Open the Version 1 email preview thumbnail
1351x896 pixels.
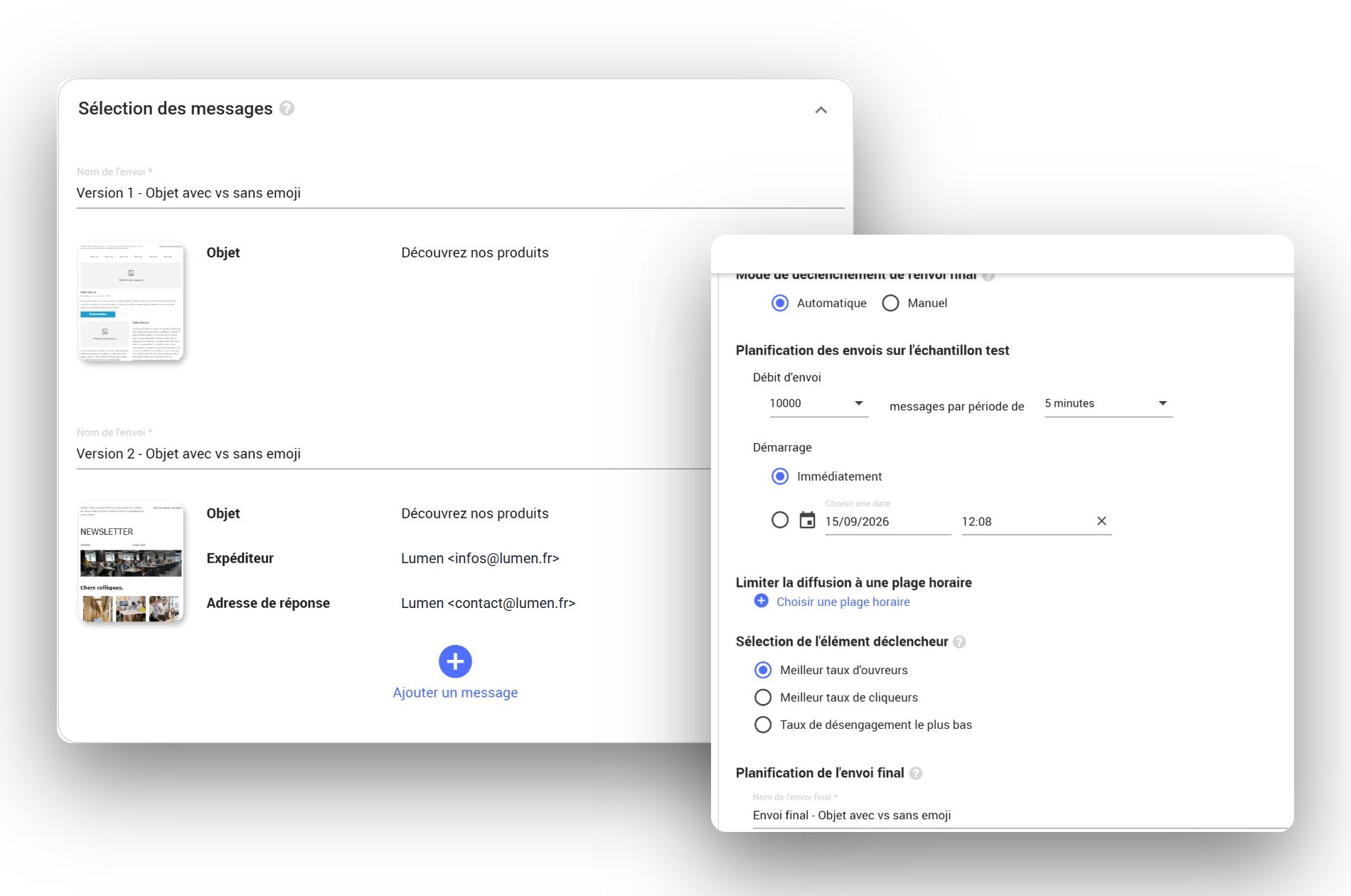click(131, 302)
